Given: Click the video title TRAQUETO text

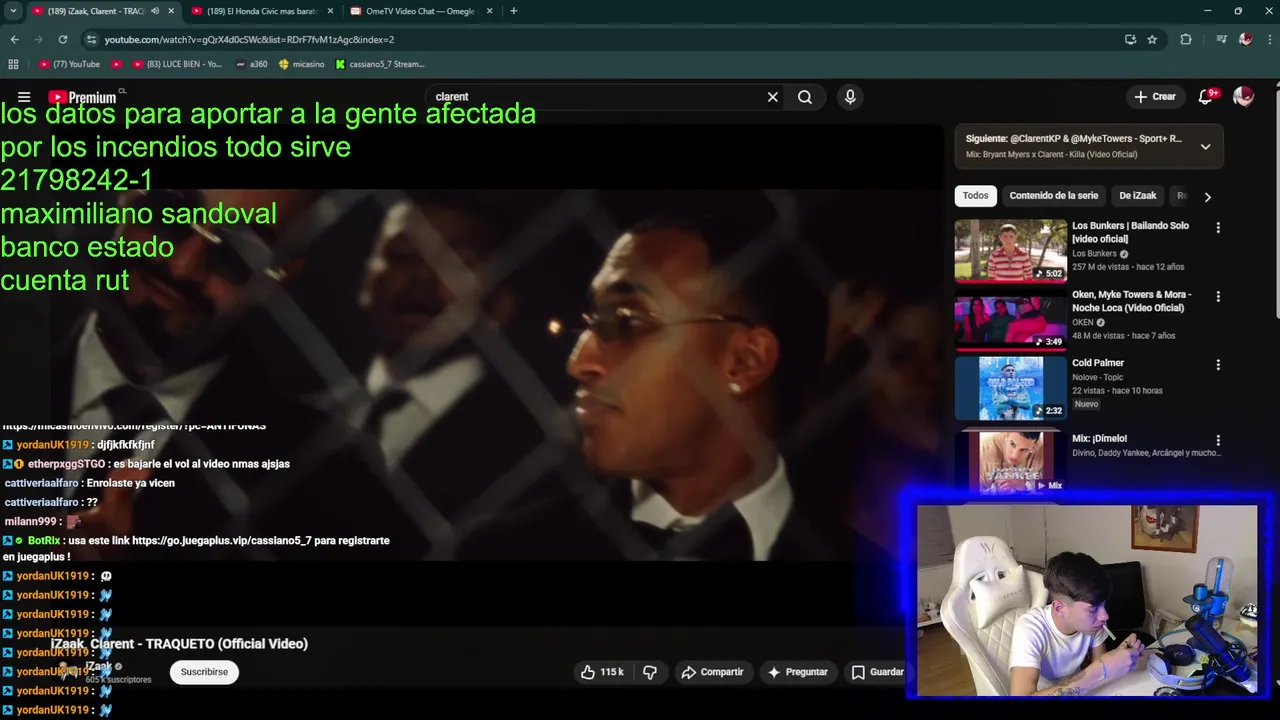Looking at the screenshot, I should click(x=179, y=644).
